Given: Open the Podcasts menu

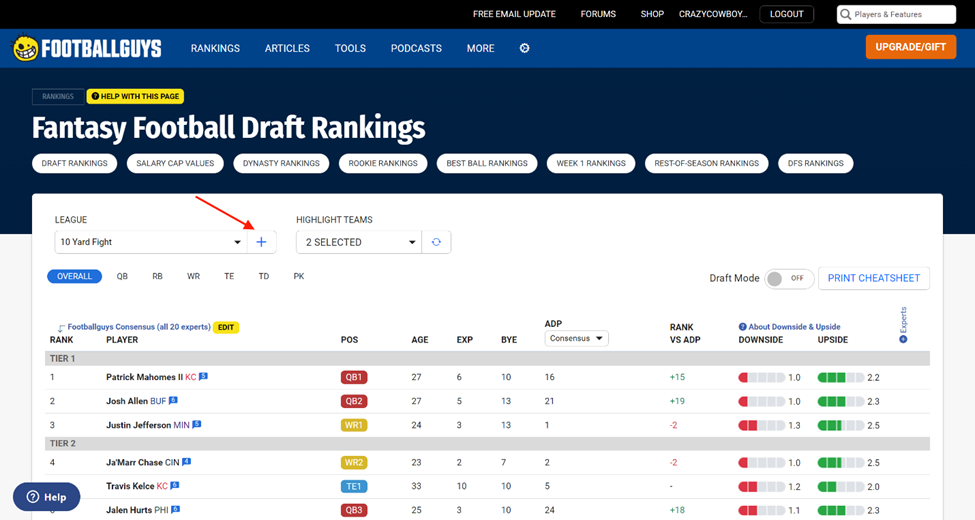Looking at the screenshot, I should pos(416,48).
